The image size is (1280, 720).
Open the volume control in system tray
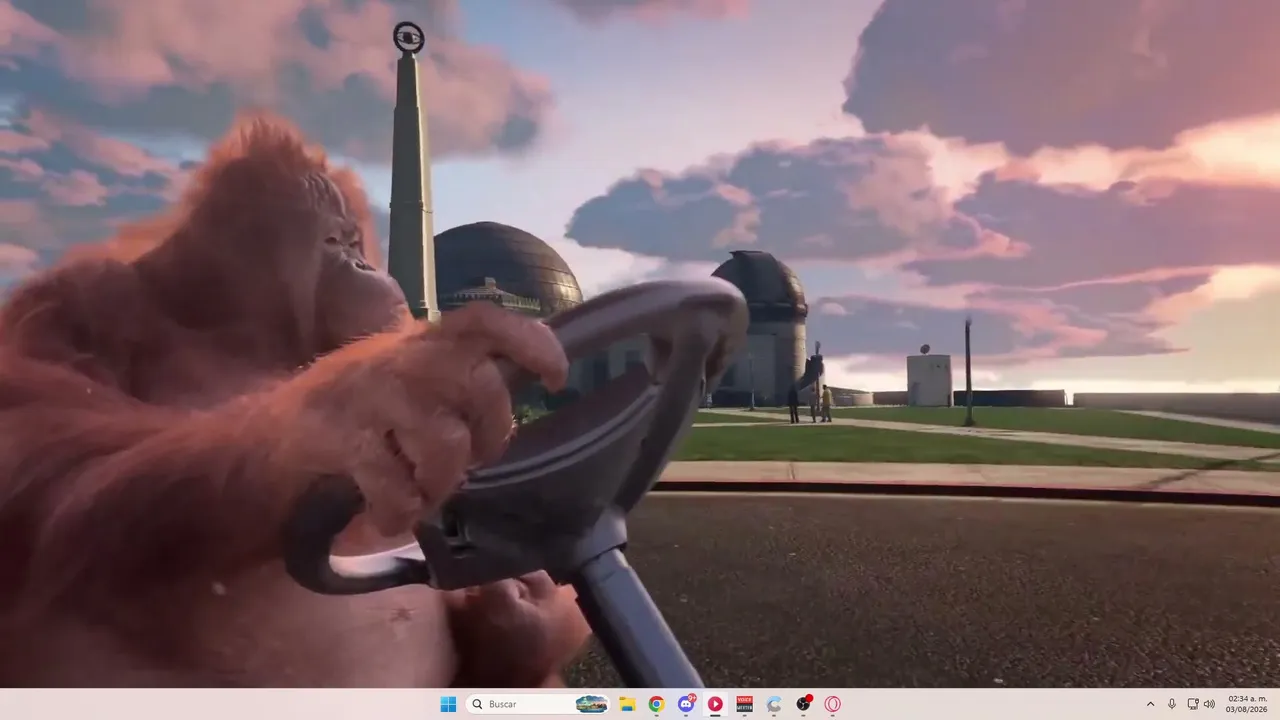(x=1209, y=704)
